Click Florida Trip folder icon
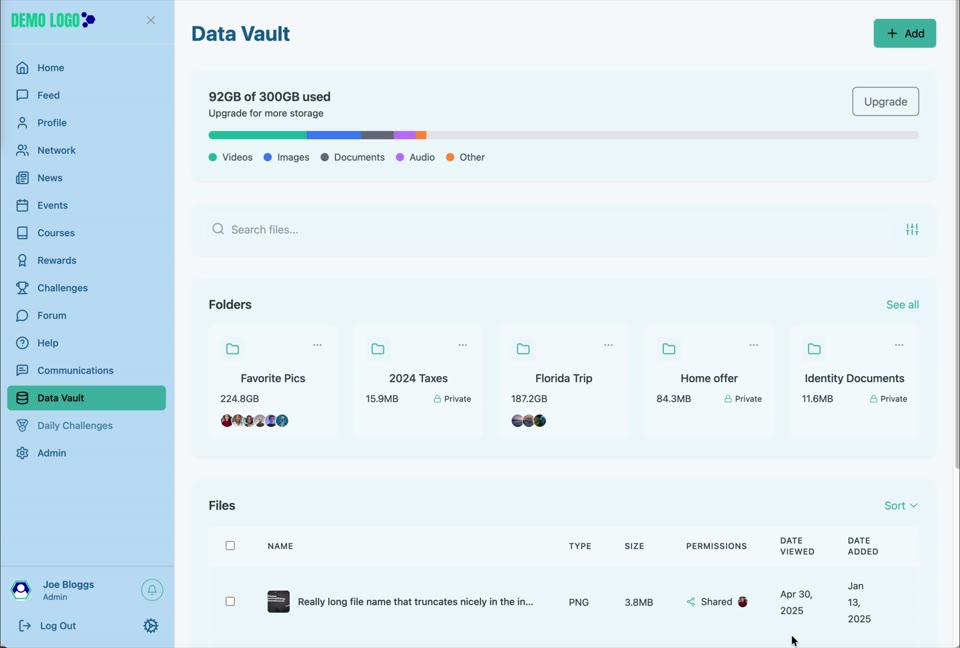The image size is (960, 648). (523, 349)
